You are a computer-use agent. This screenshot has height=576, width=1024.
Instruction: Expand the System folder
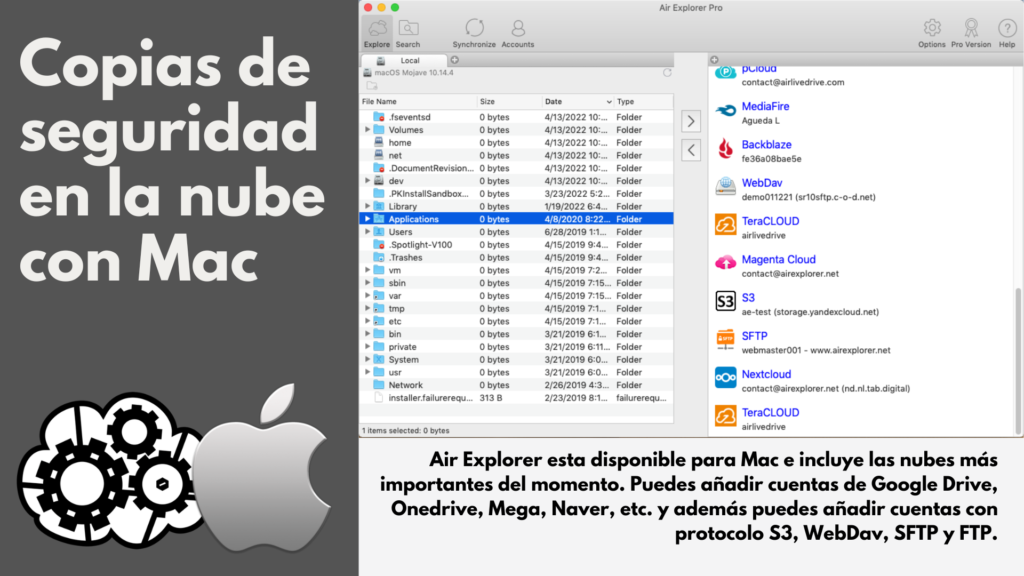click(x=368, y=359)
